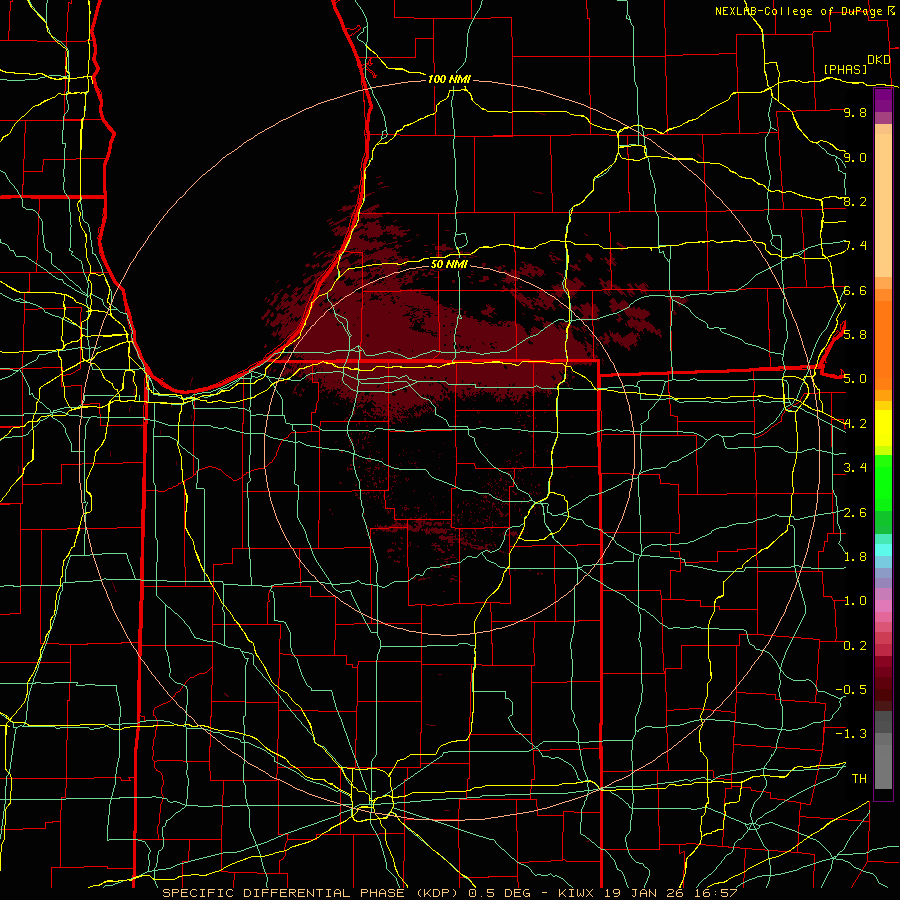The image size is (900, 900).
Task: Pick the purple top segment of color bar
Action: (x=883, y=100)
